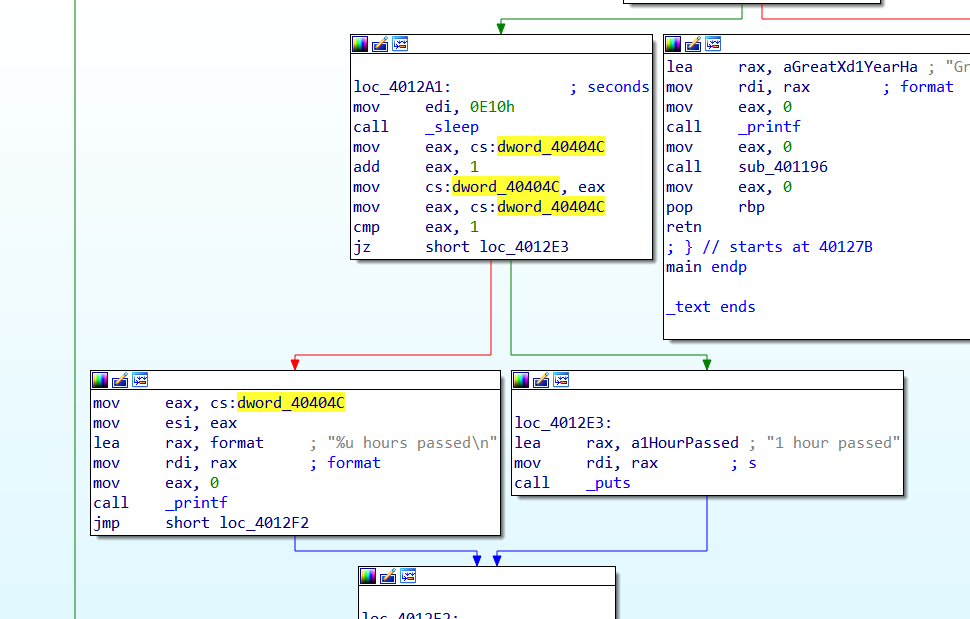
Task: Select the 'cmp eax, 1' line
Action: [416, 227]
